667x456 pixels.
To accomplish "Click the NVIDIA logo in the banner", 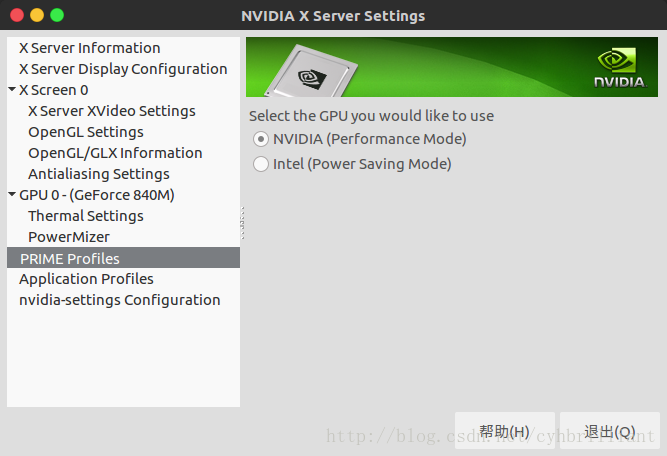I will [620, 68].
